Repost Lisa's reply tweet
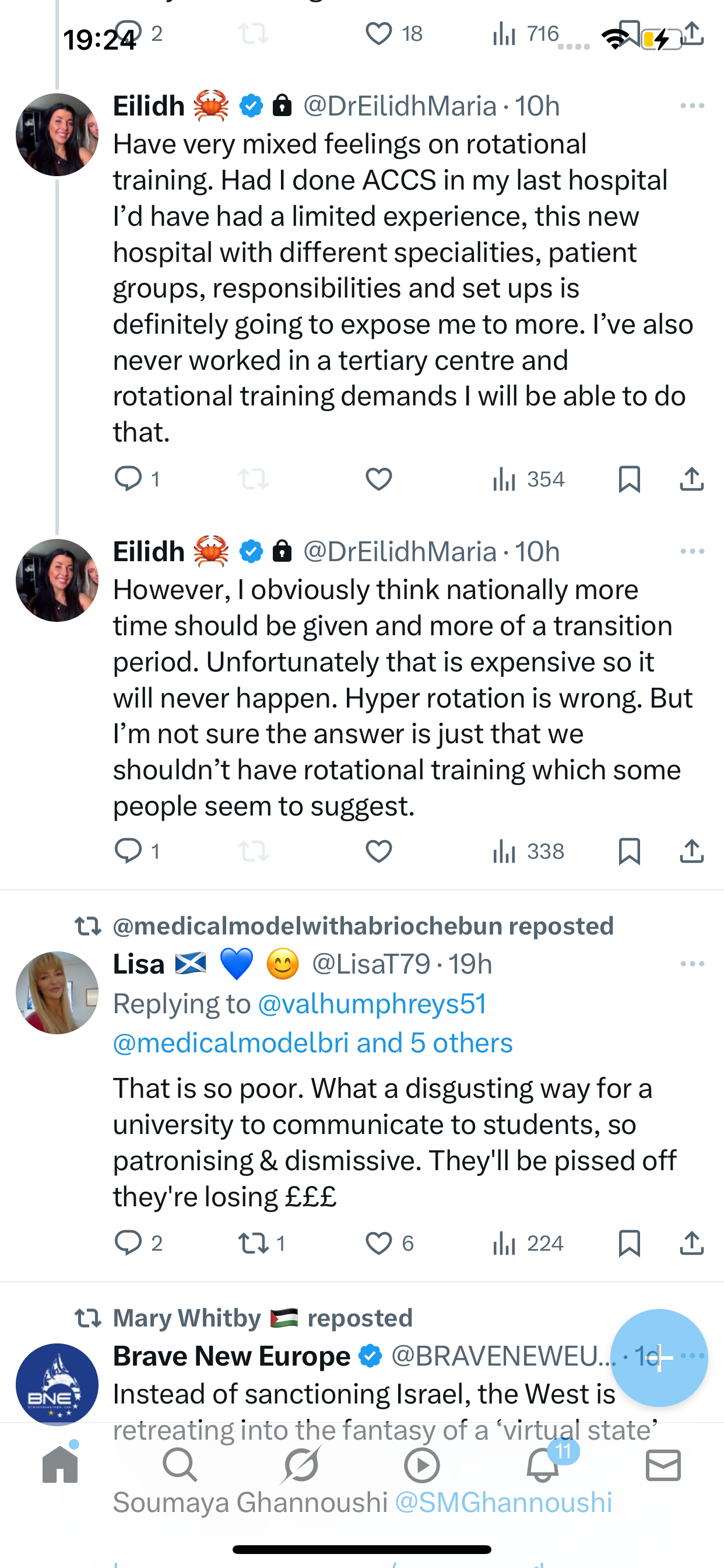 click(253, 1243)
